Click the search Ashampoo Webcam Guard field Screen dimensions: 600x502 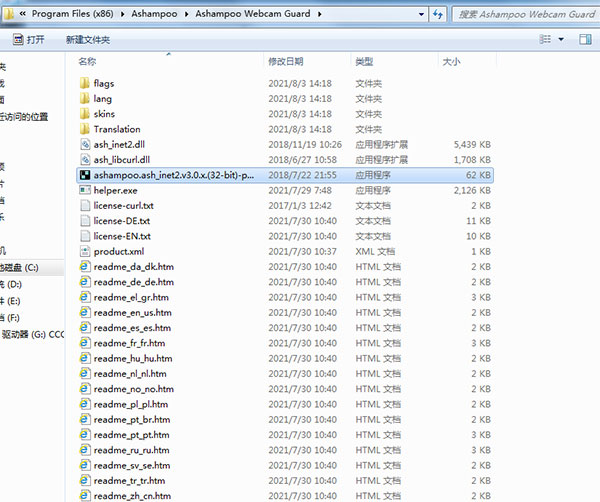pyautogui.click(x=525, y=15)
